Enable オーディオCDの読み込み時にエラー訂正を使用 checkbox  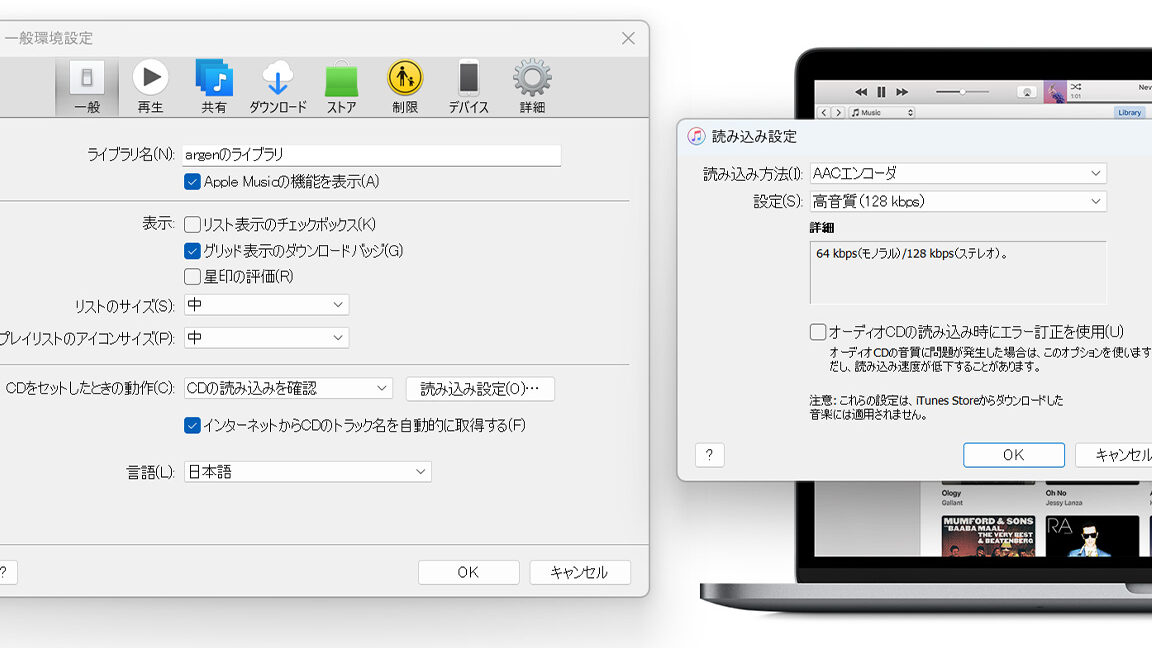(818, 331)
